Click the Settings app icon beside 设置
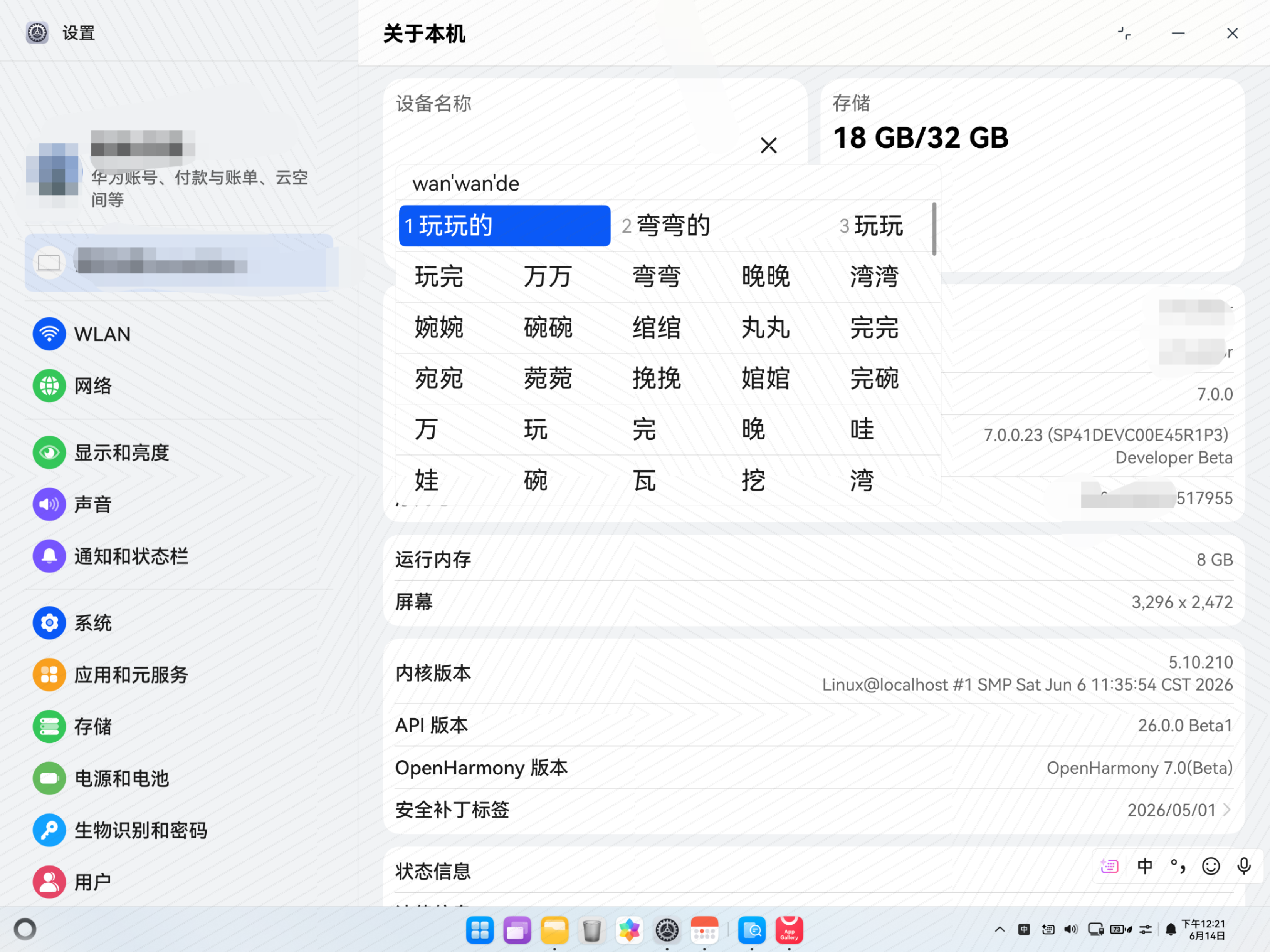This screenshot has height=952, width=1270. click(x=37, y=33)
